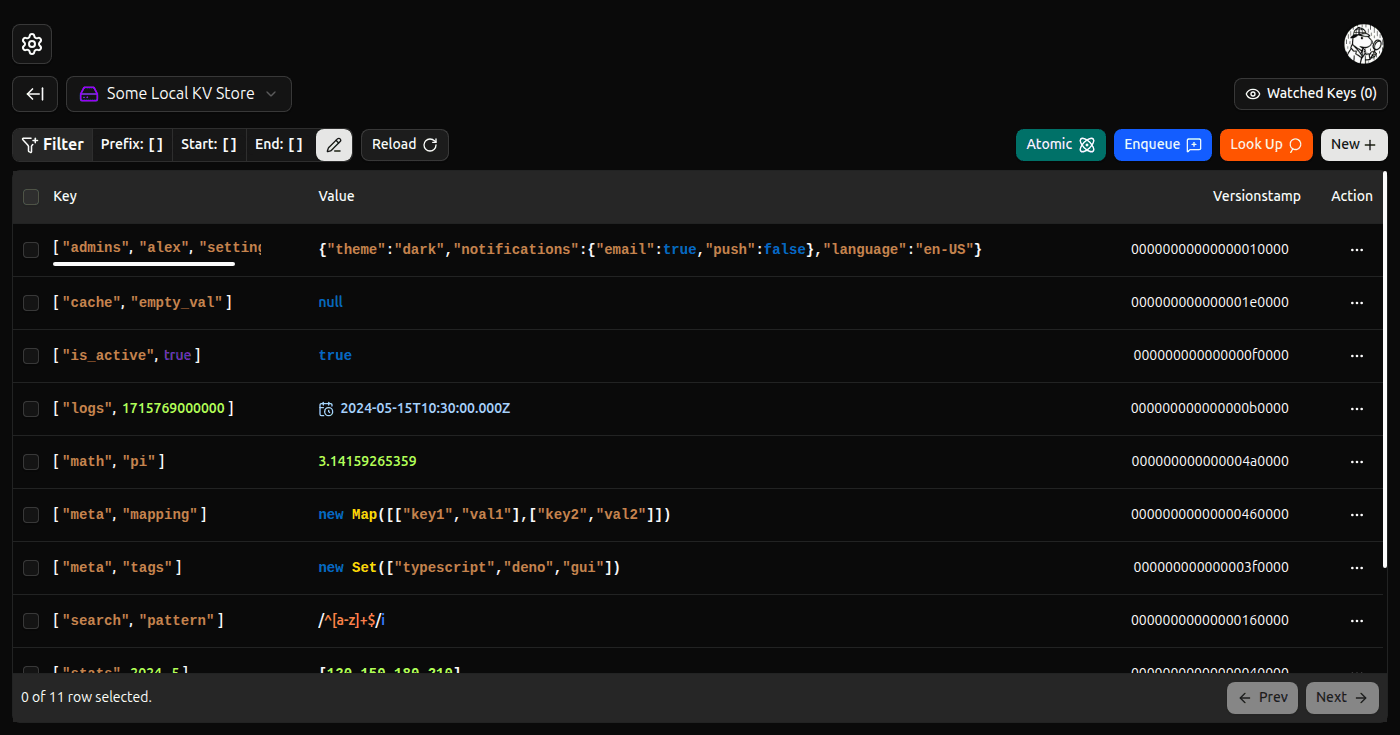This screenshot has width=1400, height=735.
Task: Open the ["meta","mapping"] key
Action: [x=130, y=514]
